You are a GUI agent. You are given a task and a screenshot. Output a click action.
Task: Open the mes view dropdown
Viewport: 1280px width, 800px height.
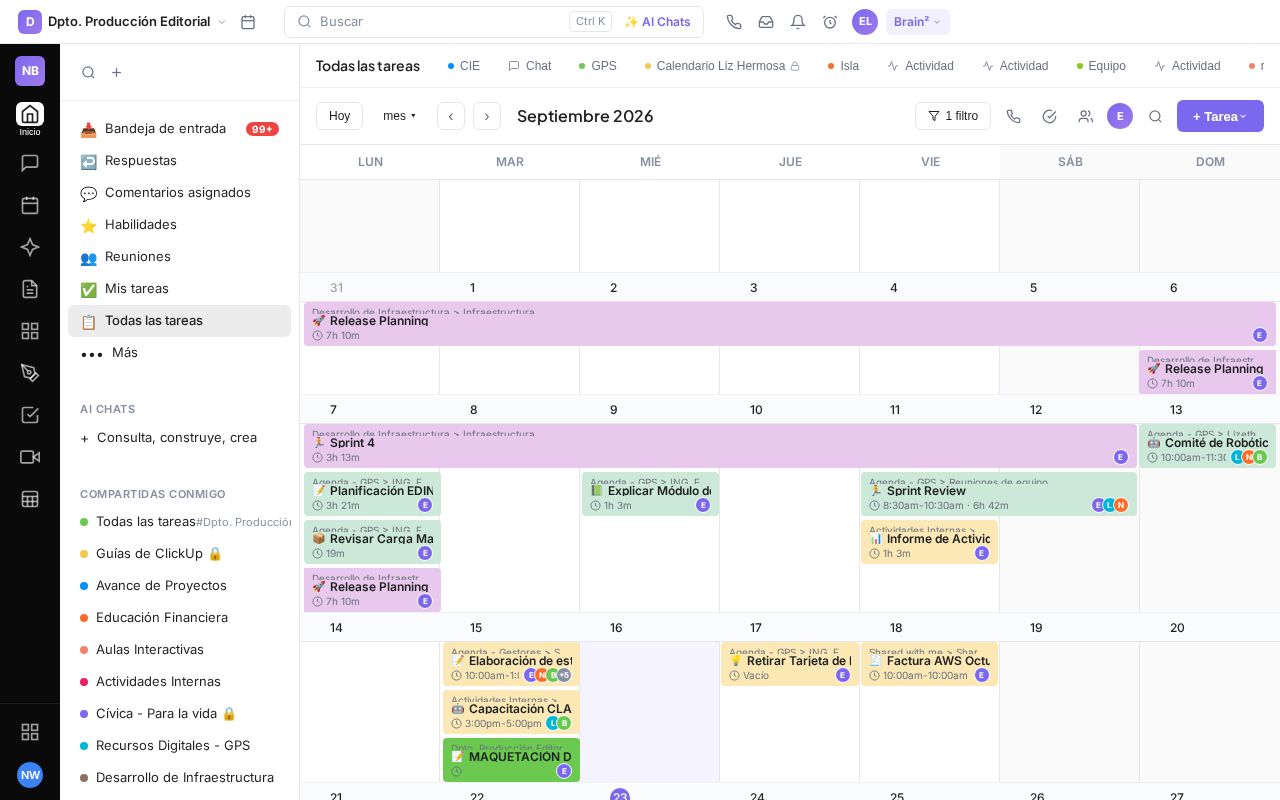pos(399,116)
